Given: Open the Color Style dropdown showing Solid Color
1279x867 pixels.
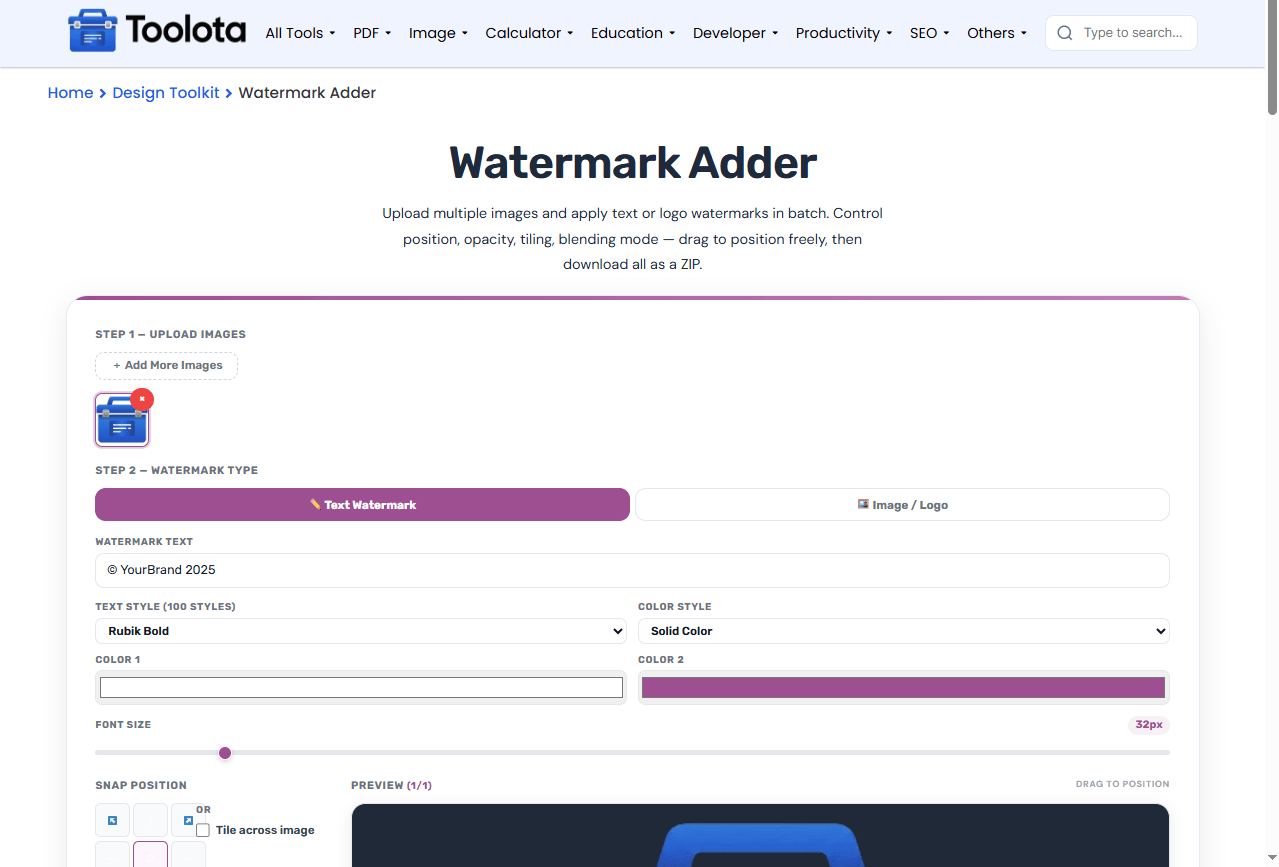Looking at the screenshot, I should coord(904,631).
